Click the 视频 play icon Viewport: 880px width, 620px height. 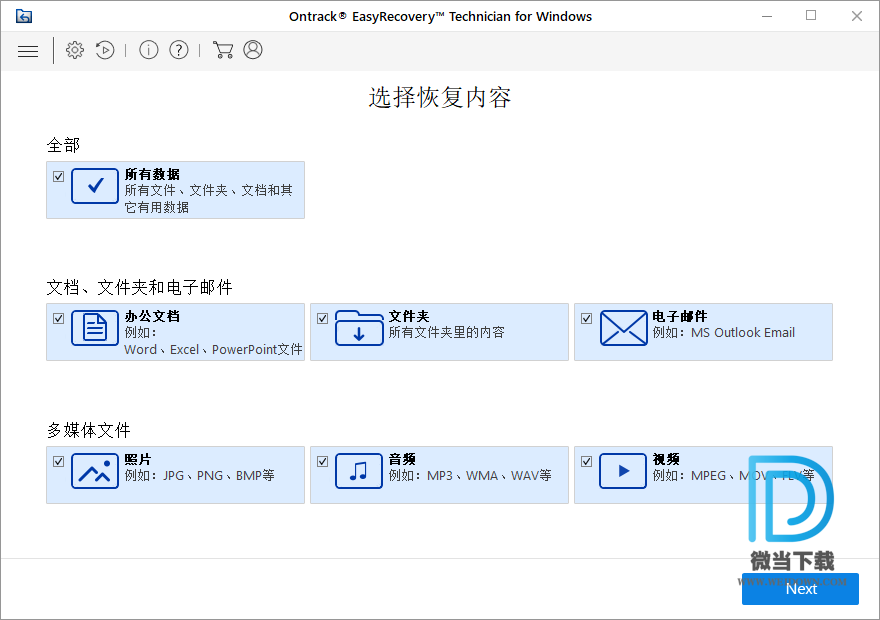click(x=623, y=471)
